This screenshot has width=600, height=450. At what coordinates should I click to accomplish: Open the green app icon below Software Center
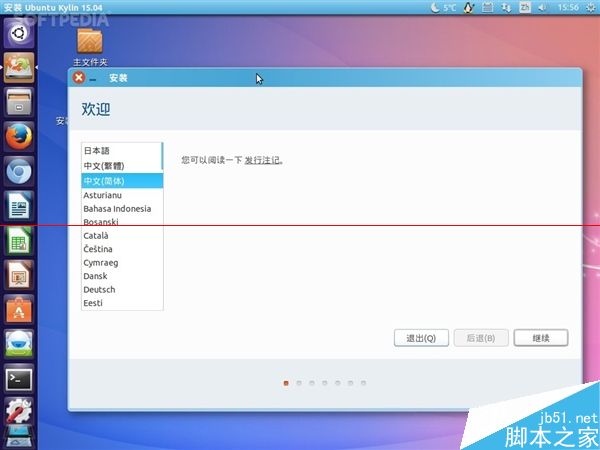[19, 344]
